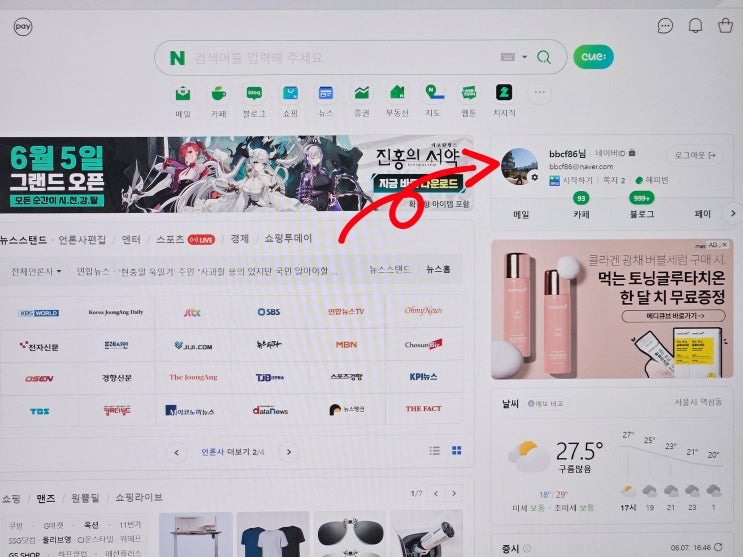Go to previous shopping page arrow
Image resolution: width=743 pixels, height=557 pixels.
436,493
